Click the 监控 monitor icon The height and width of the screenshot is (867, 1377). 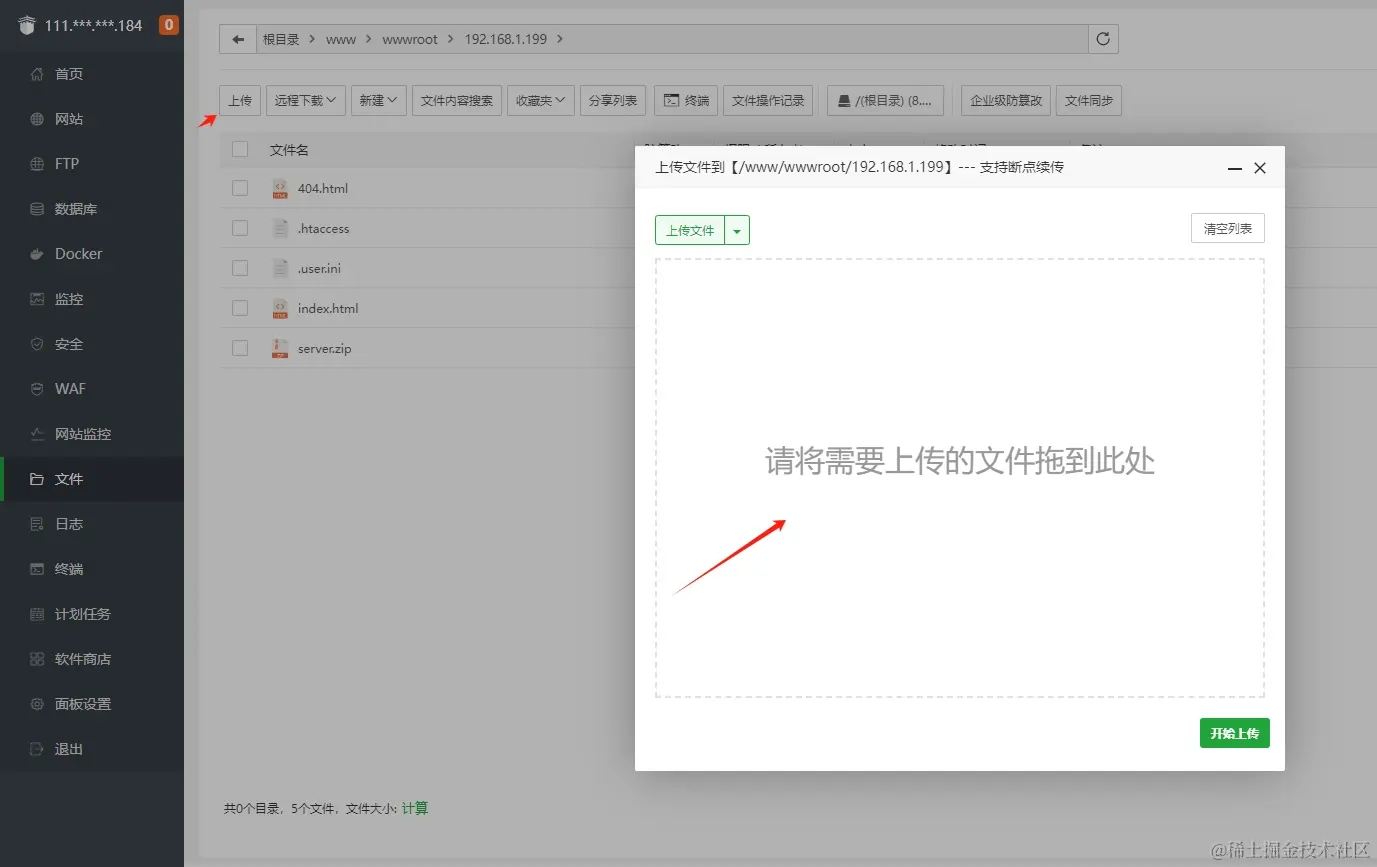(37, 299)
